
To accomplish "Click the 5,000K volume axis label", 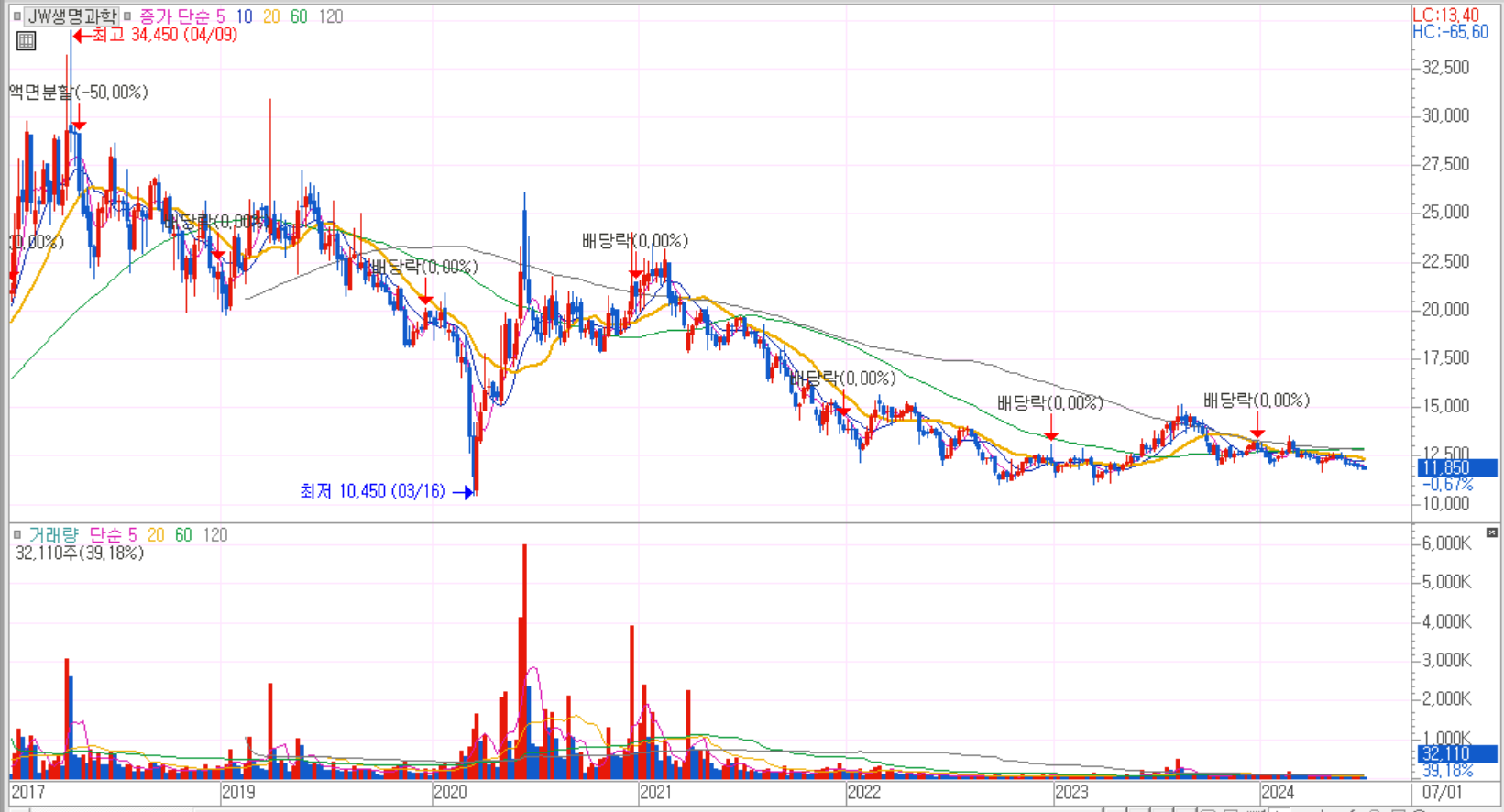I will [1446, 582].
